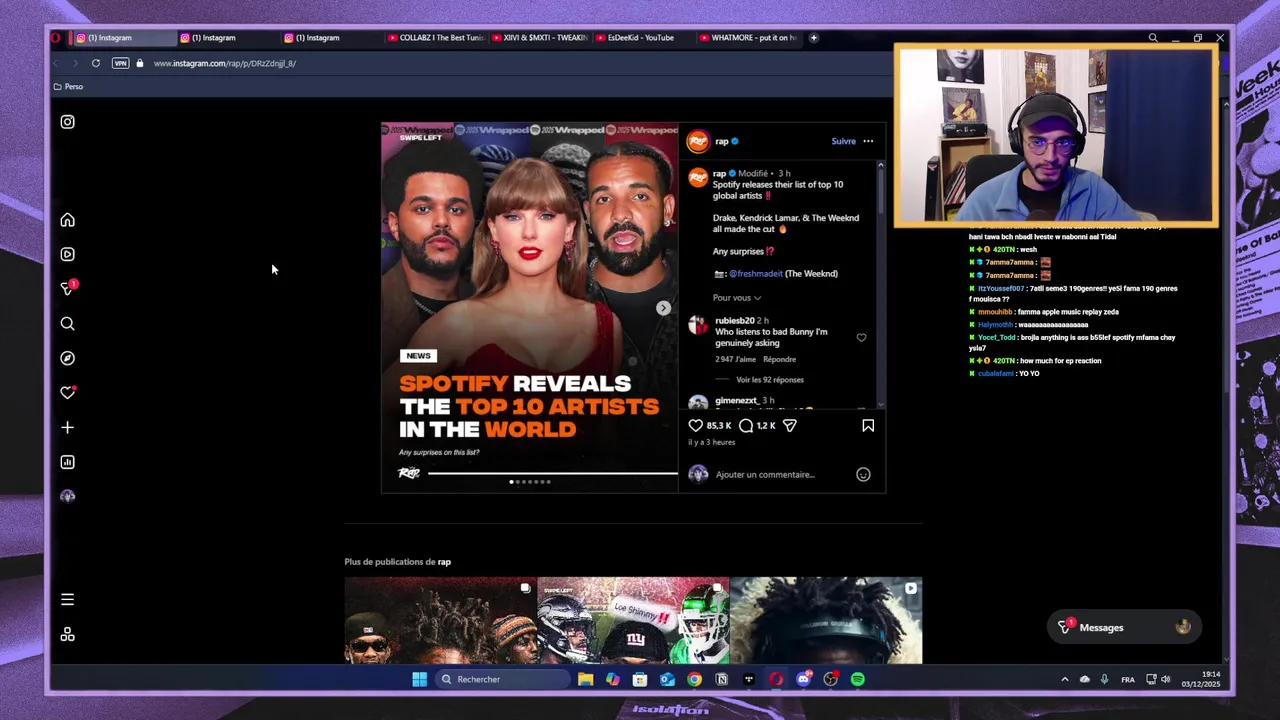Open Discord from taskbar
The height and width of the screenshot is (720, 1280).
[803, 680]
